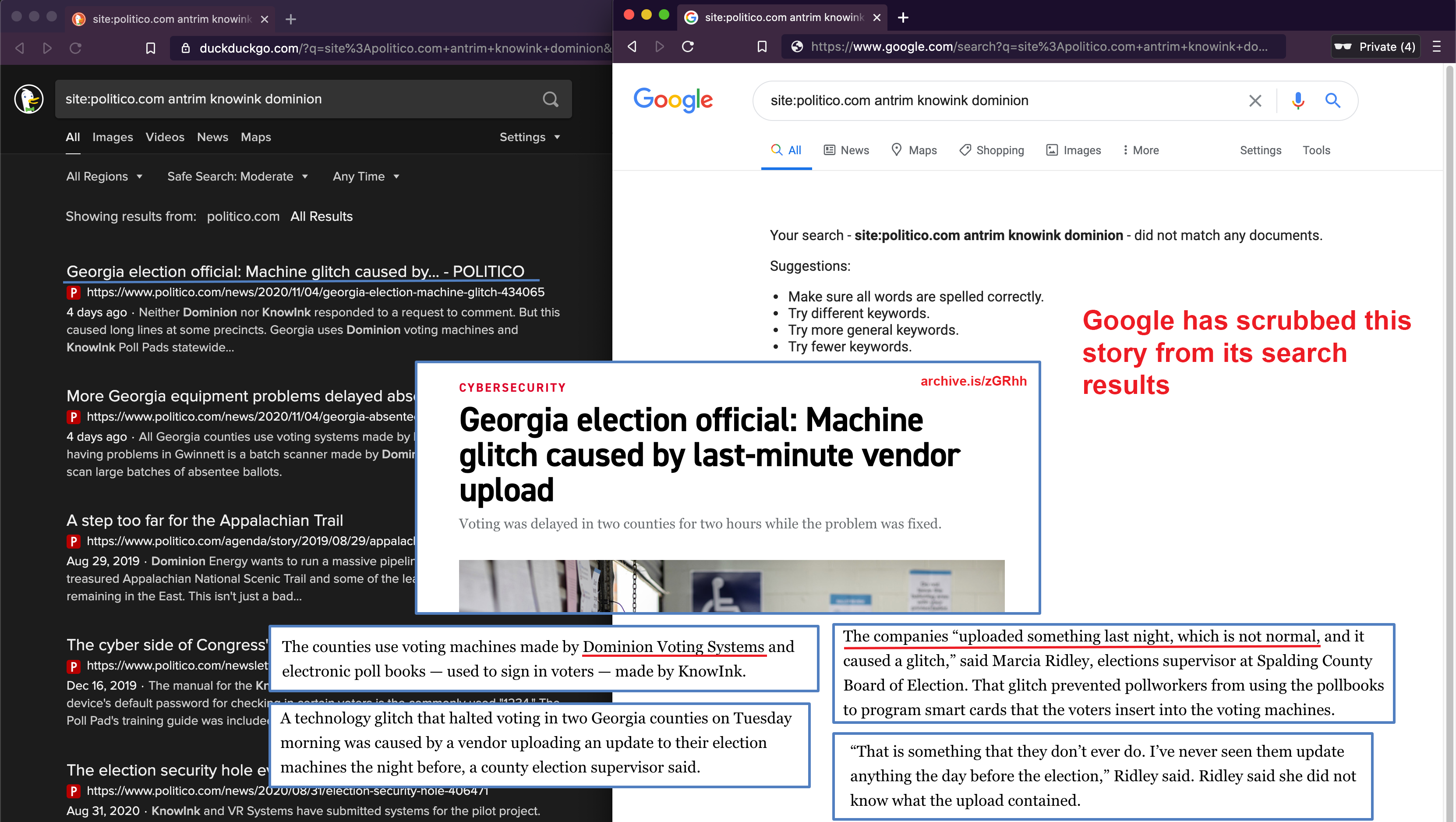Click DuckDuckGo tab title in left window
Screen dimensions: 1456x822
pyautogui.click(x=172, y=19)
